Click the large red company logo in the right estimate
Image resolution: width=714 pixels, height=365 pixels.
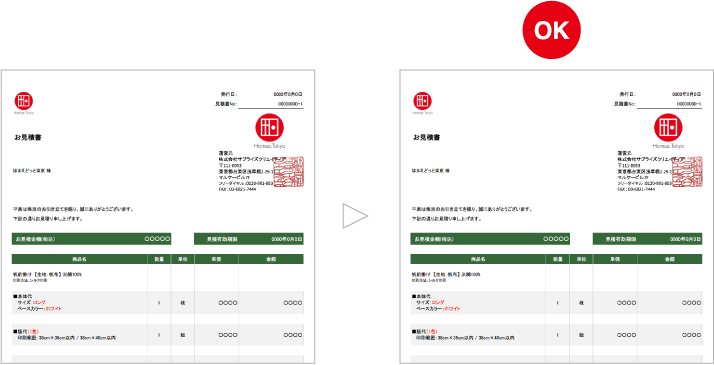pos(668,127)
